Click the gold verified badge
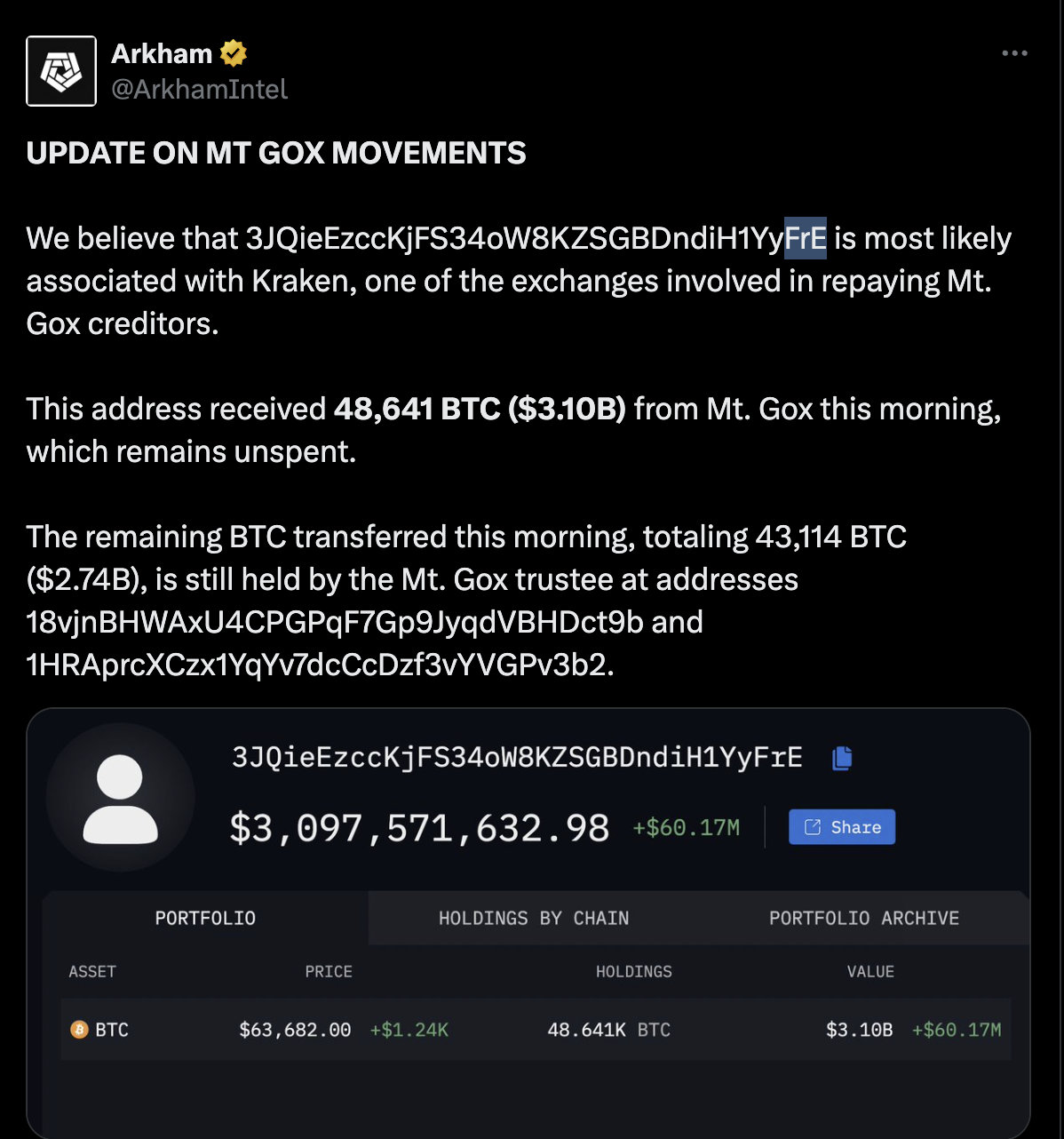 coord(233,54)
